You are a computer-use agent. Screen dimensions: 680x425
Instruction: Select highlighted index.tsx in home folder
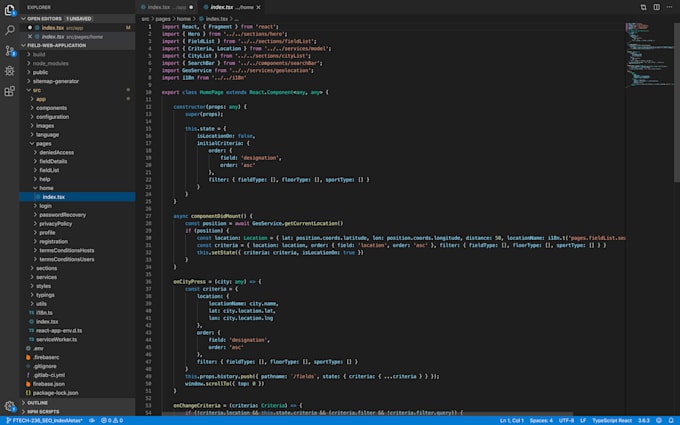(77, 197)
